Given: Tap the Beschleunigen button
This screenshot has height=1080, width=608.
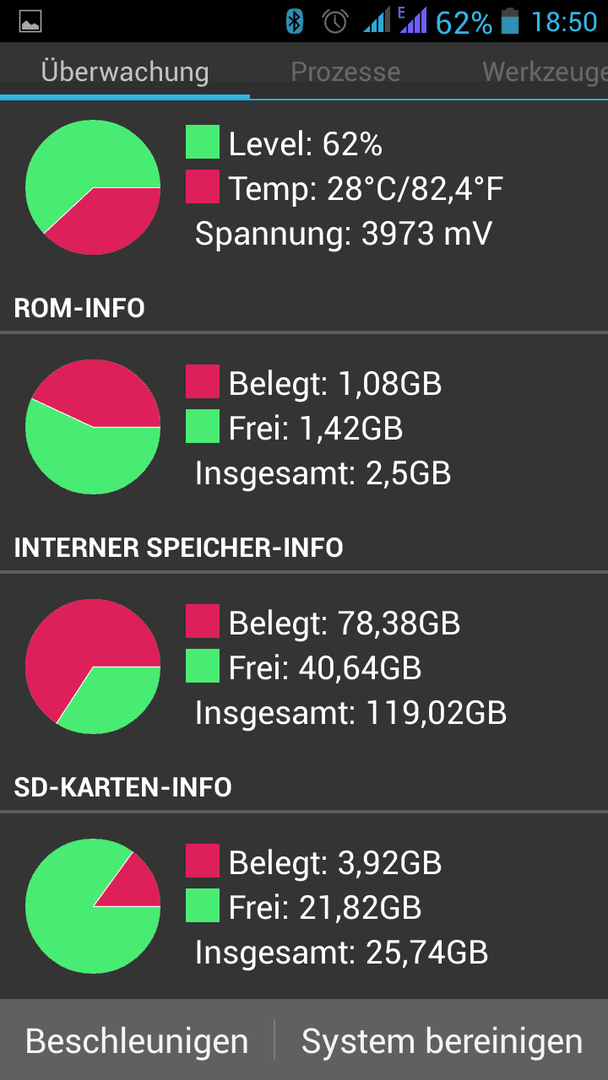Looking at the screenshot, I should pos(137,1041).
